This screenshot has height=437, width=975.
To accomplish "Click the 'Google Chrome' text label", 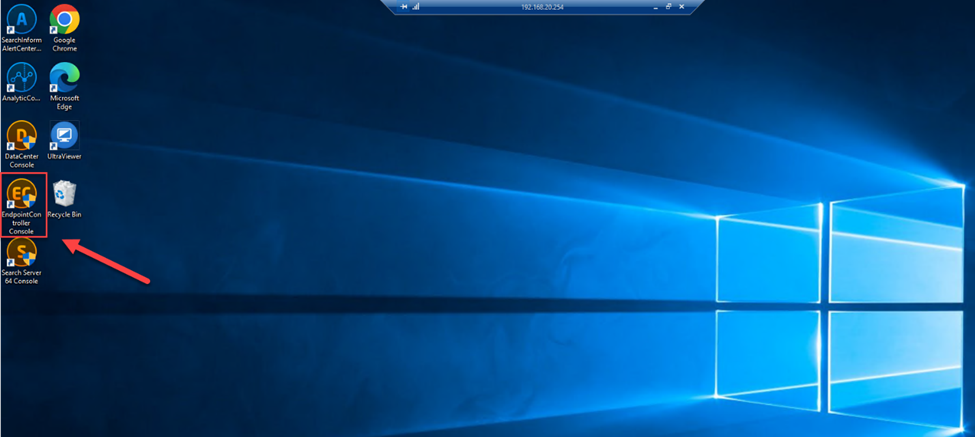I will (x=64, y=44).
